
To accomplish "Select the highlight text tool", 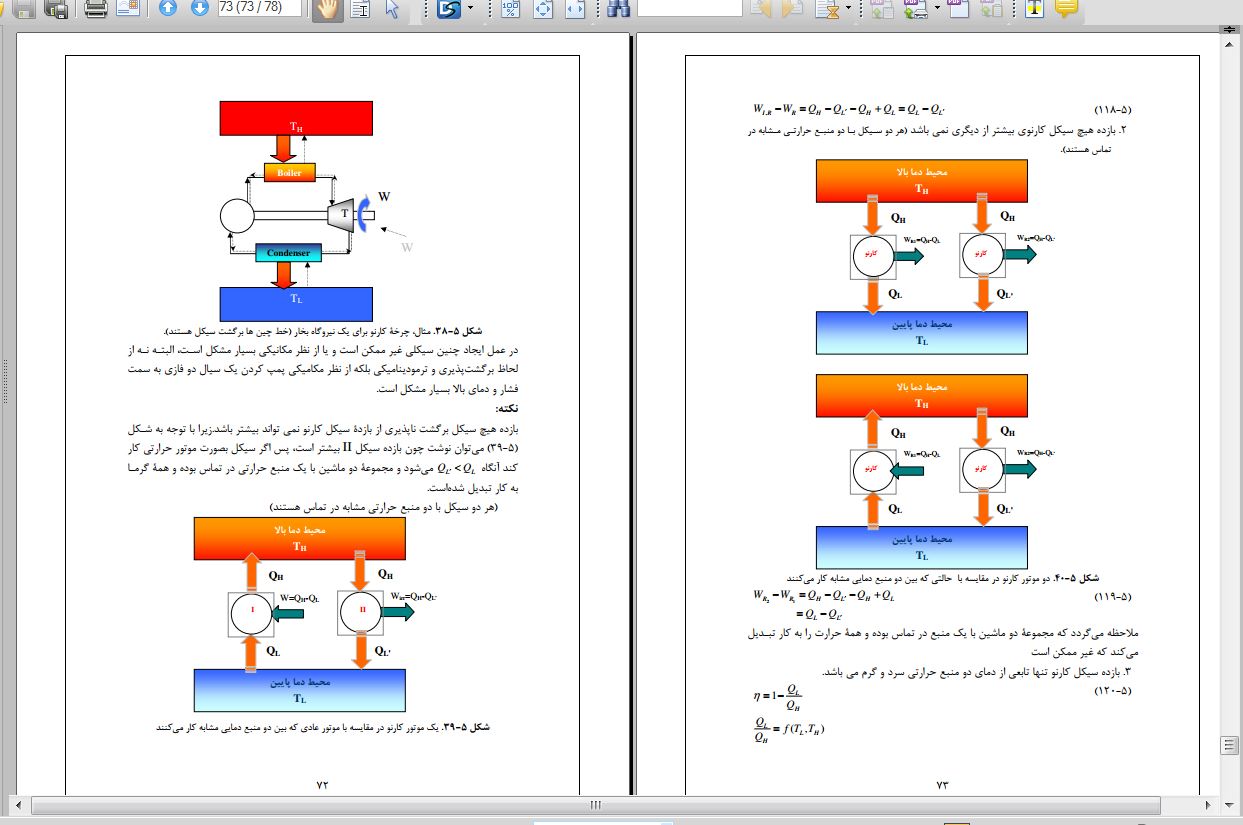I will (x=1034, y=10).
